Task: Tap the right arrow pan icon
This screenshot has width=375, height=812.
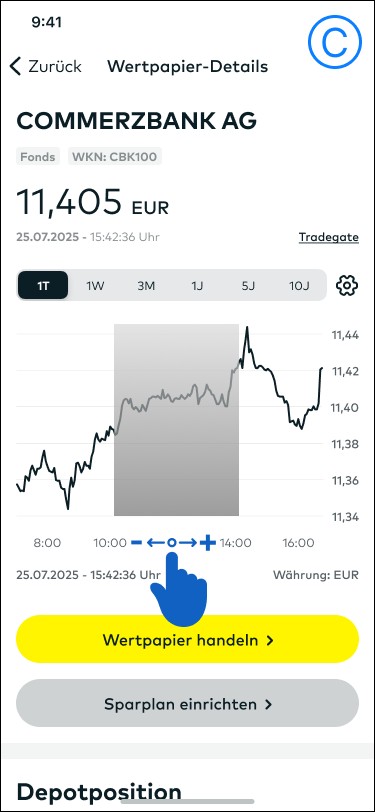Action: coord(188,543)
